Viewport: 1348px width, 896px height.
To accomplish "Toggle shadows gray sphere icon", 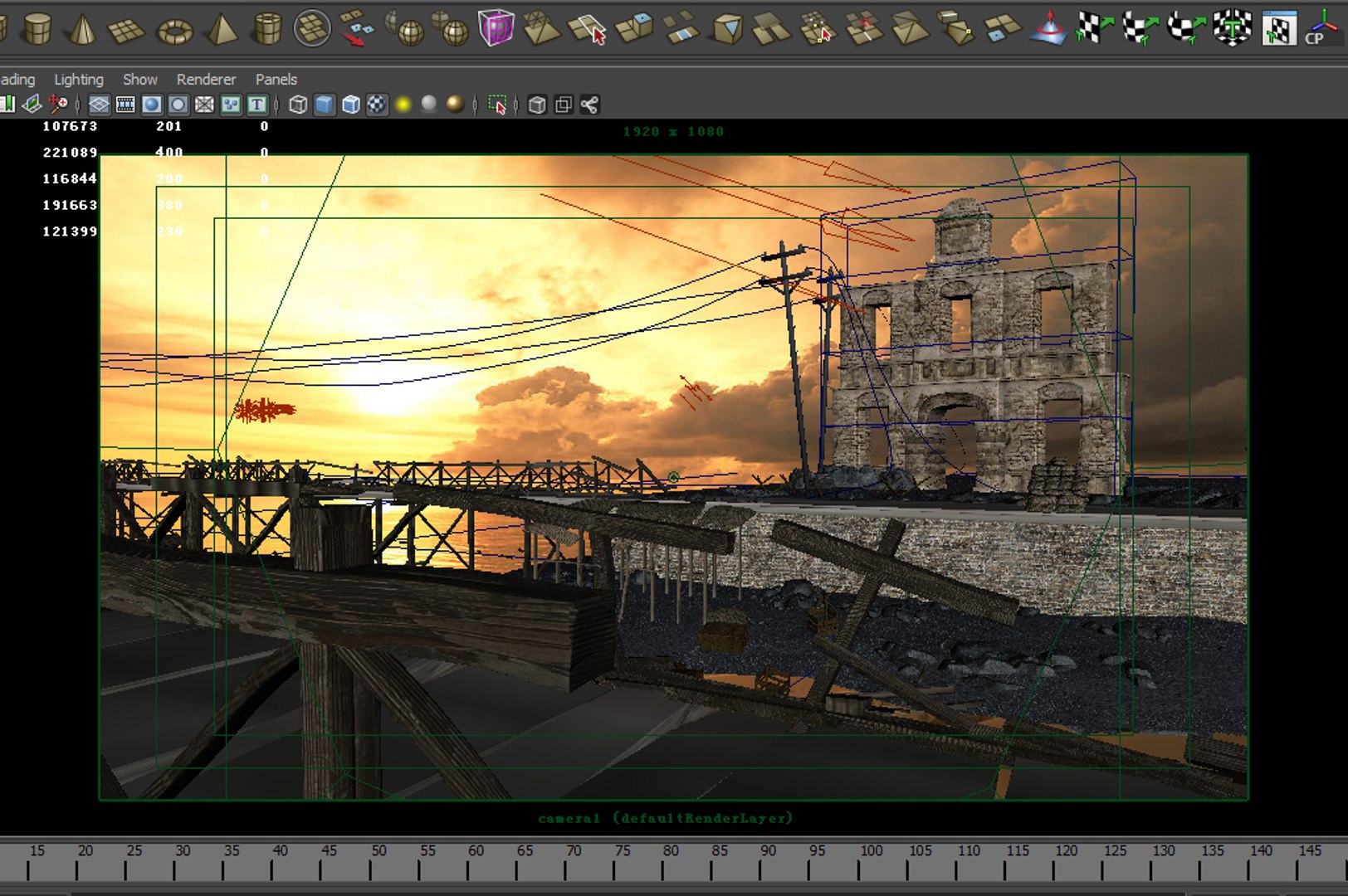I will (x=429, y=104).
